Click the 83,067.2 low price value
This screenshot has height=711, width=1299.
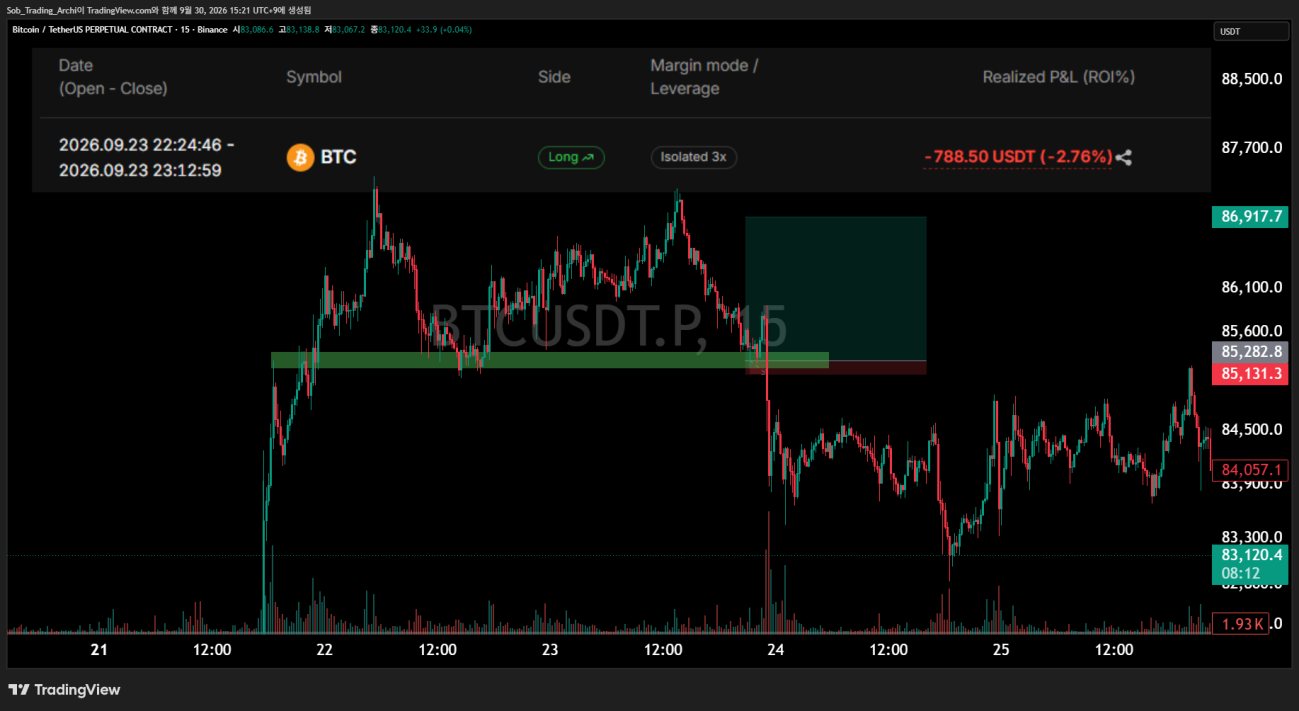pyautogui.click(x=350, y=29)
